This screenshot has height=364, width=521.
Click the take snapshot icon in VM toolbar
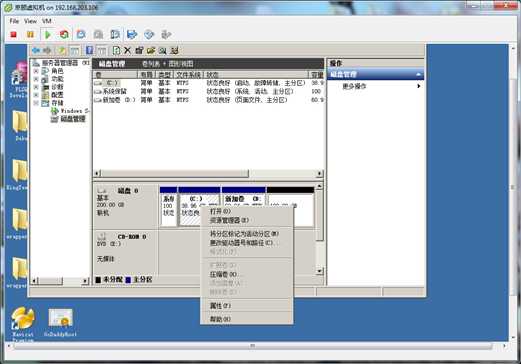click(81, 34)
